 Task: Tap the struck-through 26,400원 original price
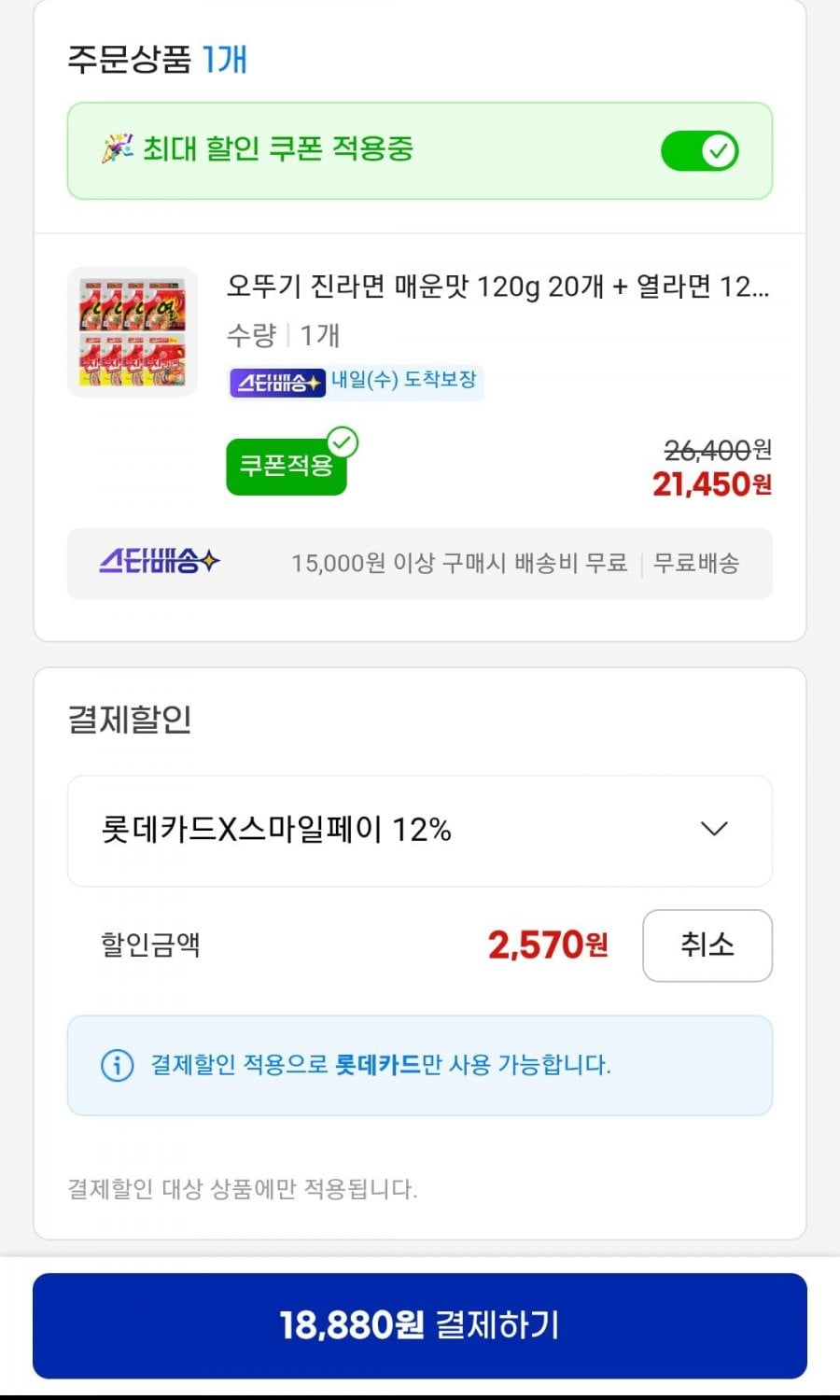pos(717,451)
